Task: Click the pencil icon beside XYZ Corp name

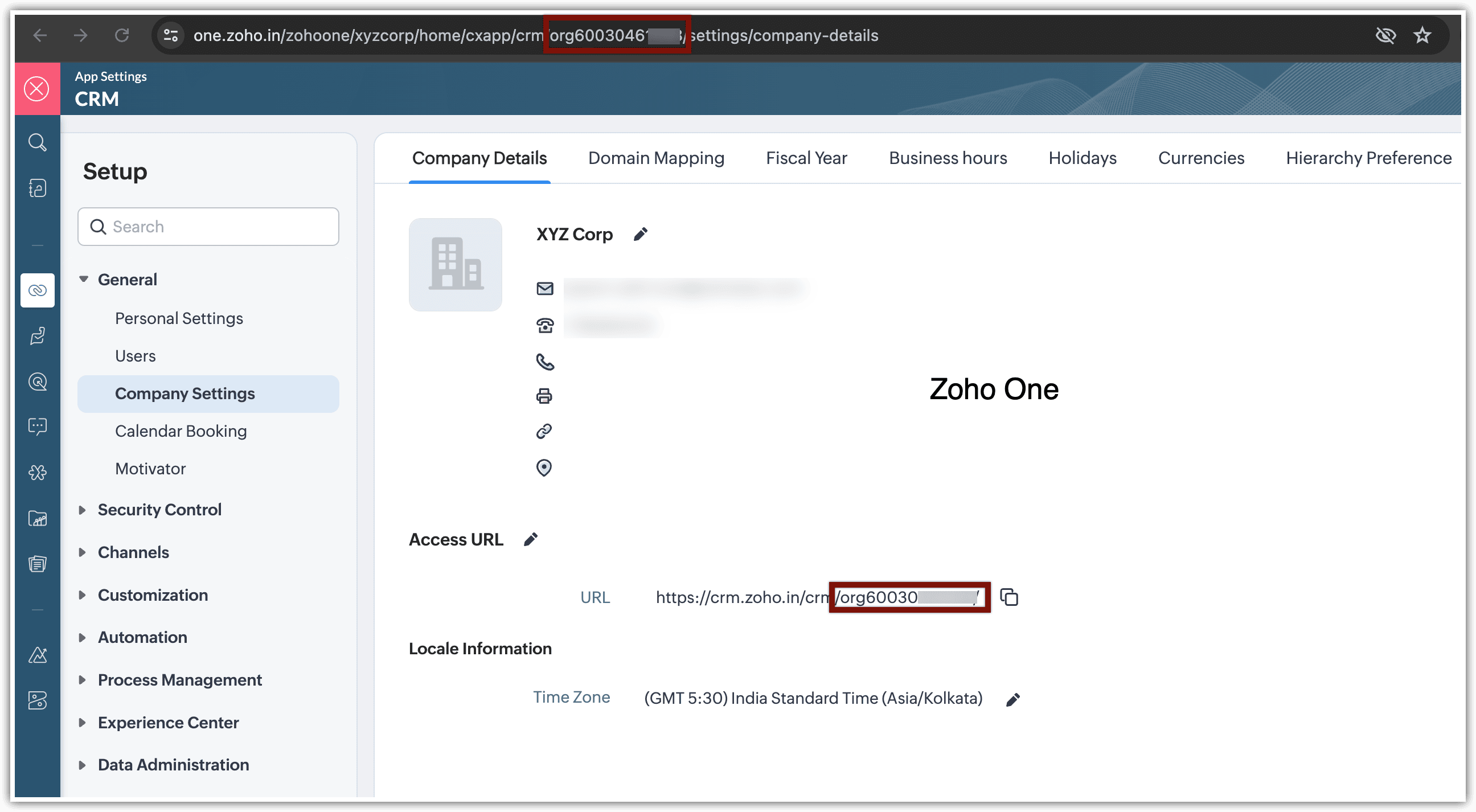Action: click(x=640, y=235)
